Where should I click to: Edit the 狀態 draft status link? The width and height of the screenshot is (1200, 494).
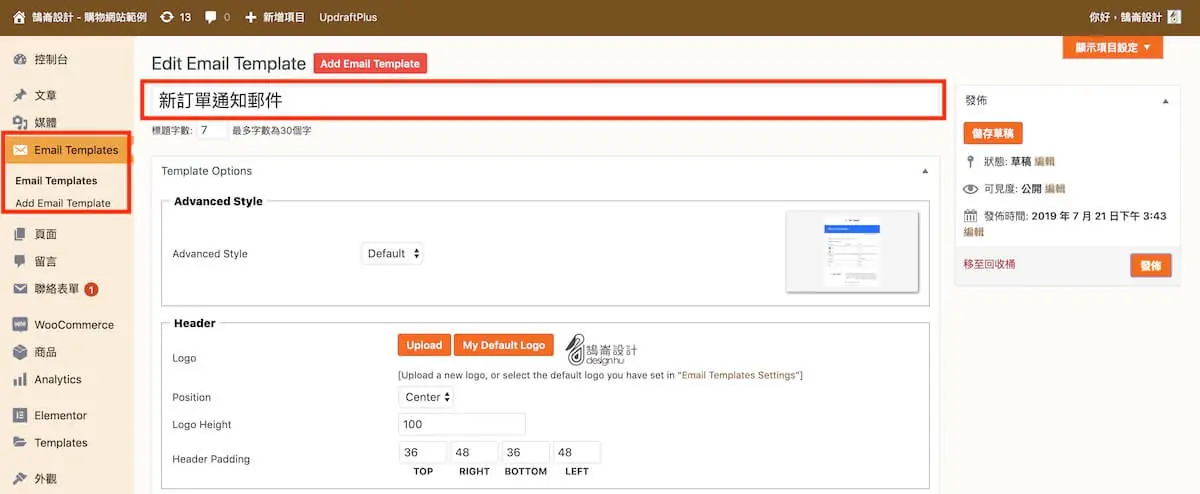1044,161
